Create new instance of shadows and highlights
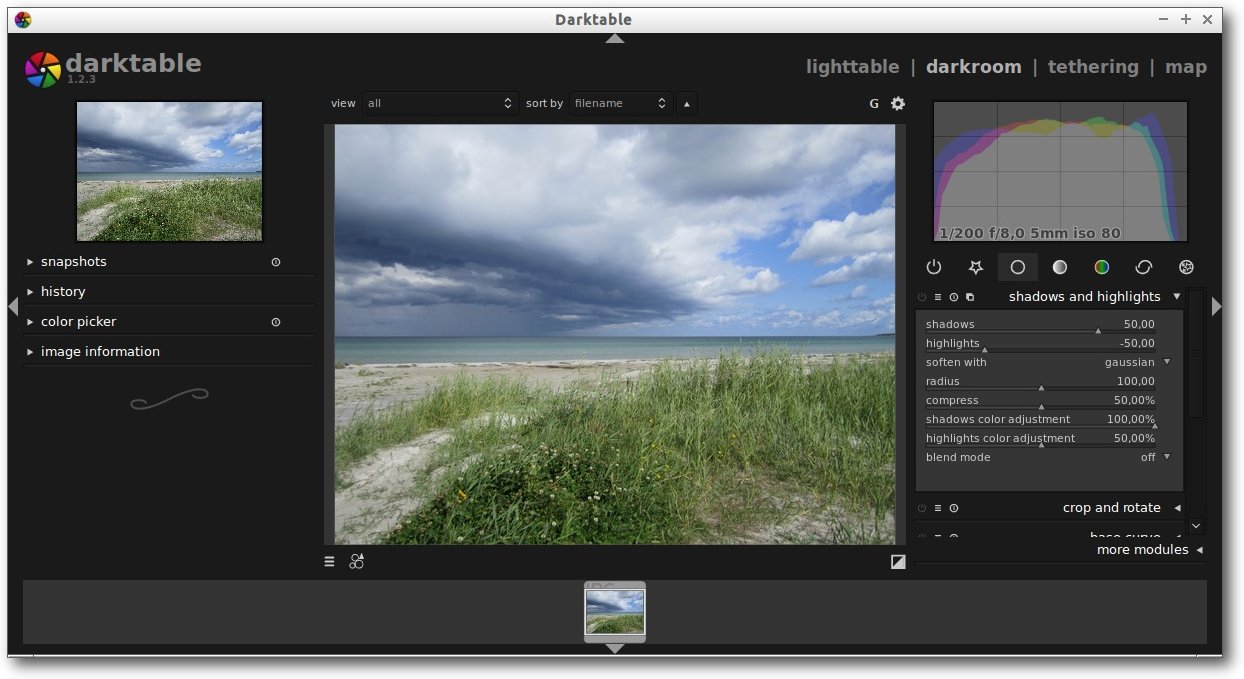 pyautogui.click(x=970, y=297)
